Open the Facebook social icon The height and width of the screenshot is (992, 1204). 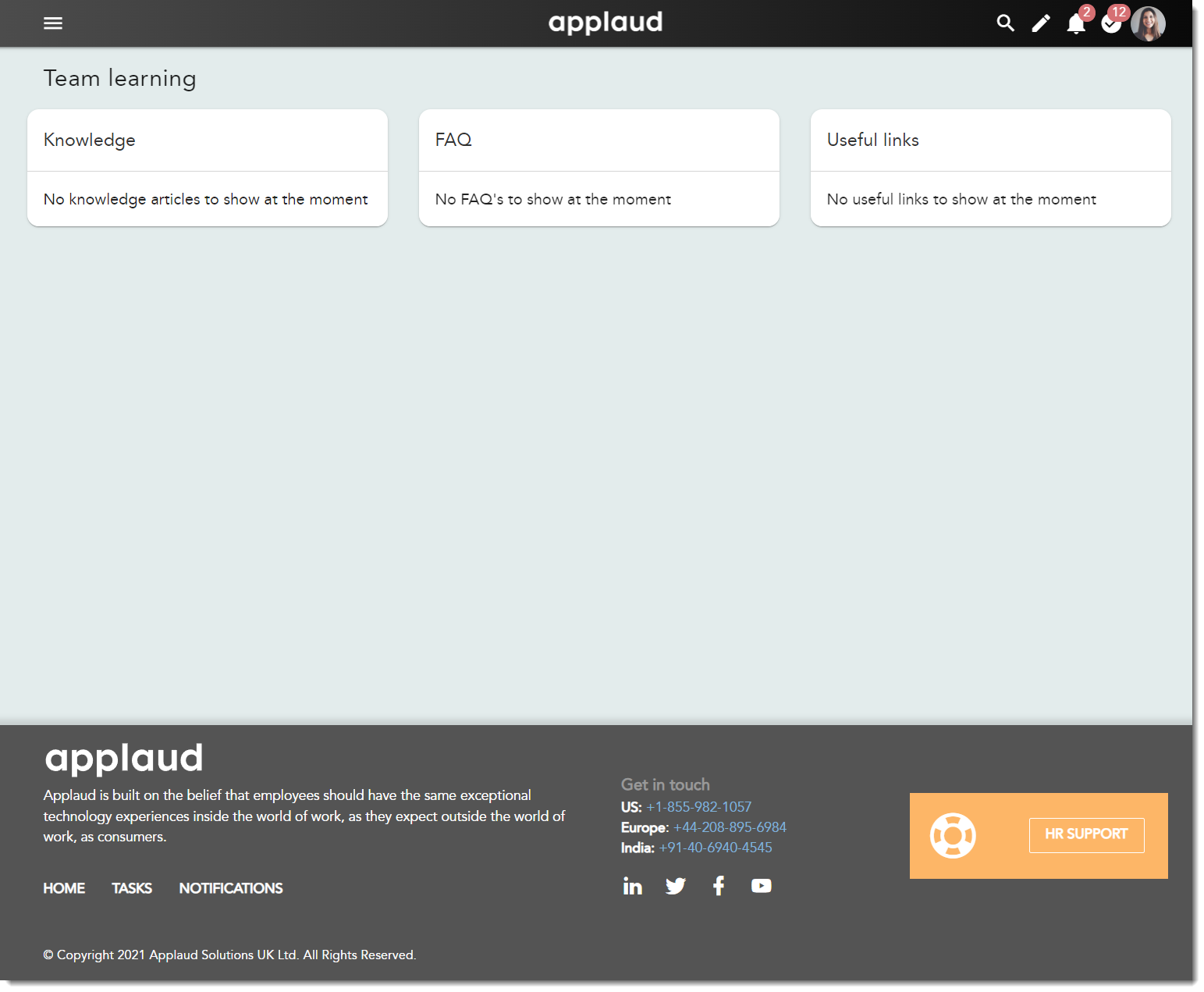719,886
